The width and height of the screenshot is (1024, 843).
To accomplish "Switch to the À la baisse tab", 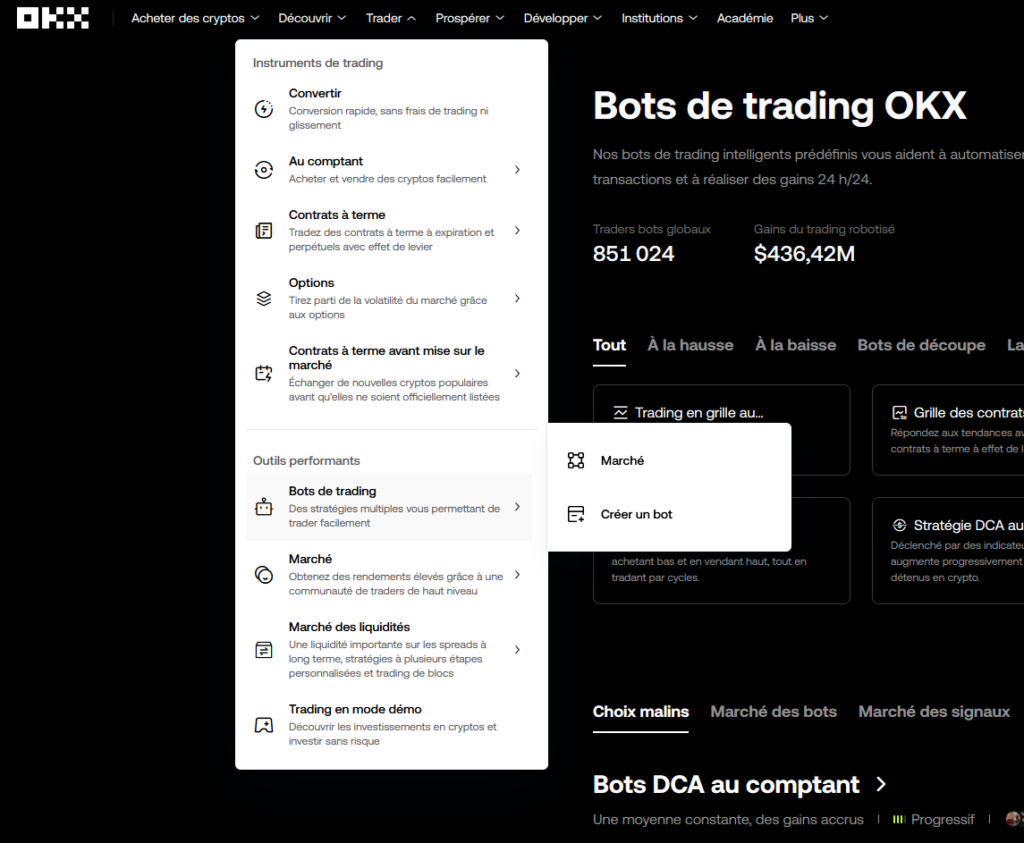I will [x=795, y=345].
